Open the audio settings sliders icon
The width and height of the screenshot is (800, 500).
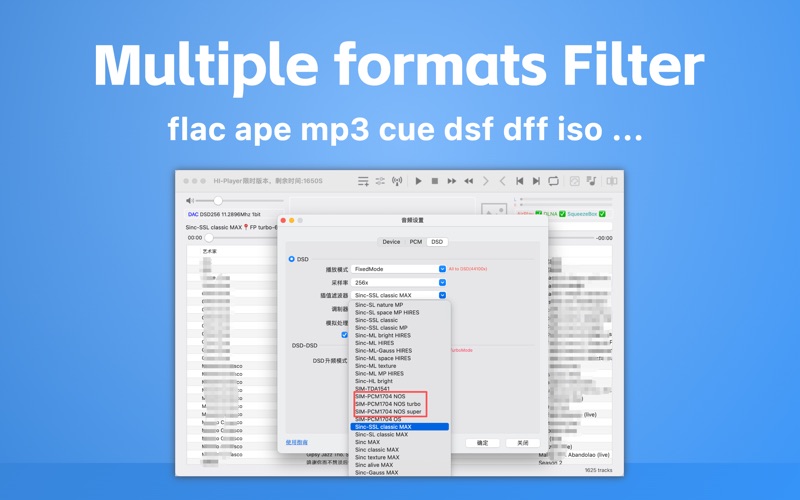tap(380, 181)
